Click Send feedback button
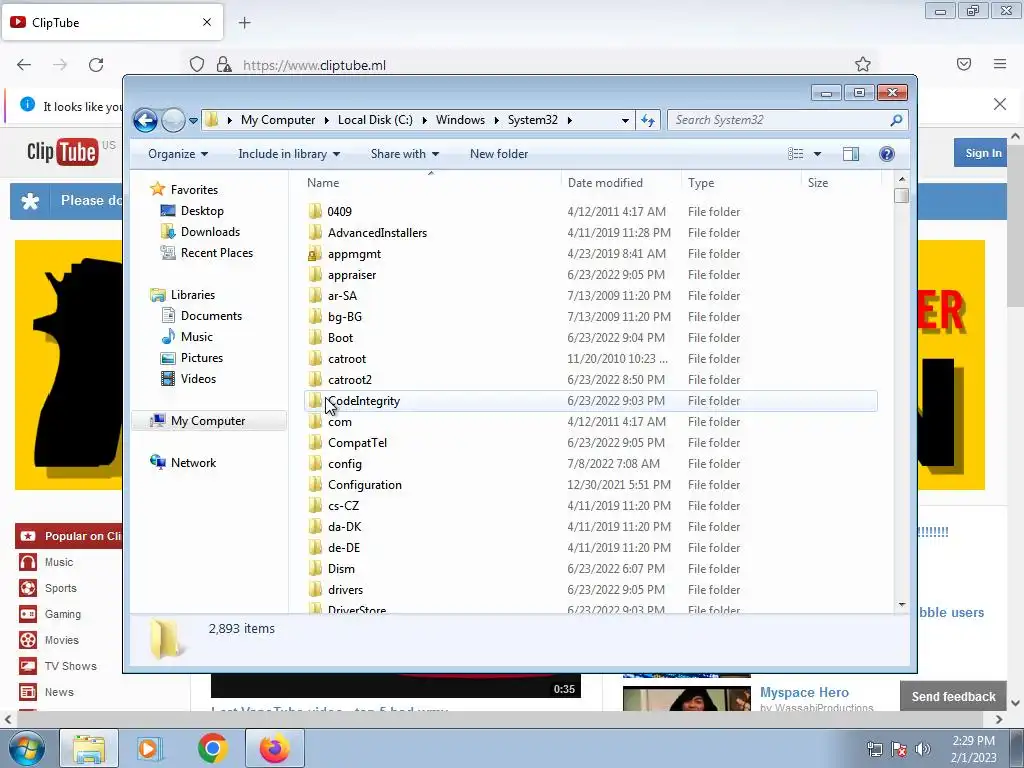This screenshot has width=1024, height=768. [x=953, y=697]
